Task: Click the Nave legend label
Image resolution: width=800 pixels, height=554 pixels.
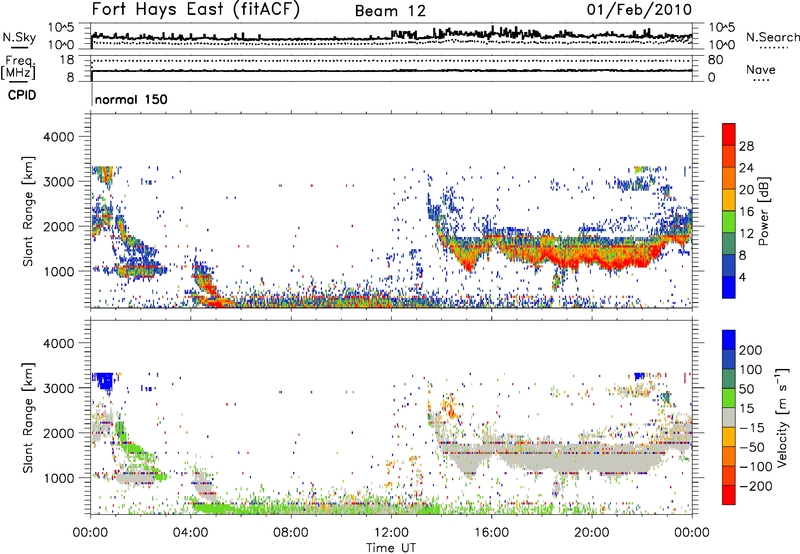Action: pos(761,69)
